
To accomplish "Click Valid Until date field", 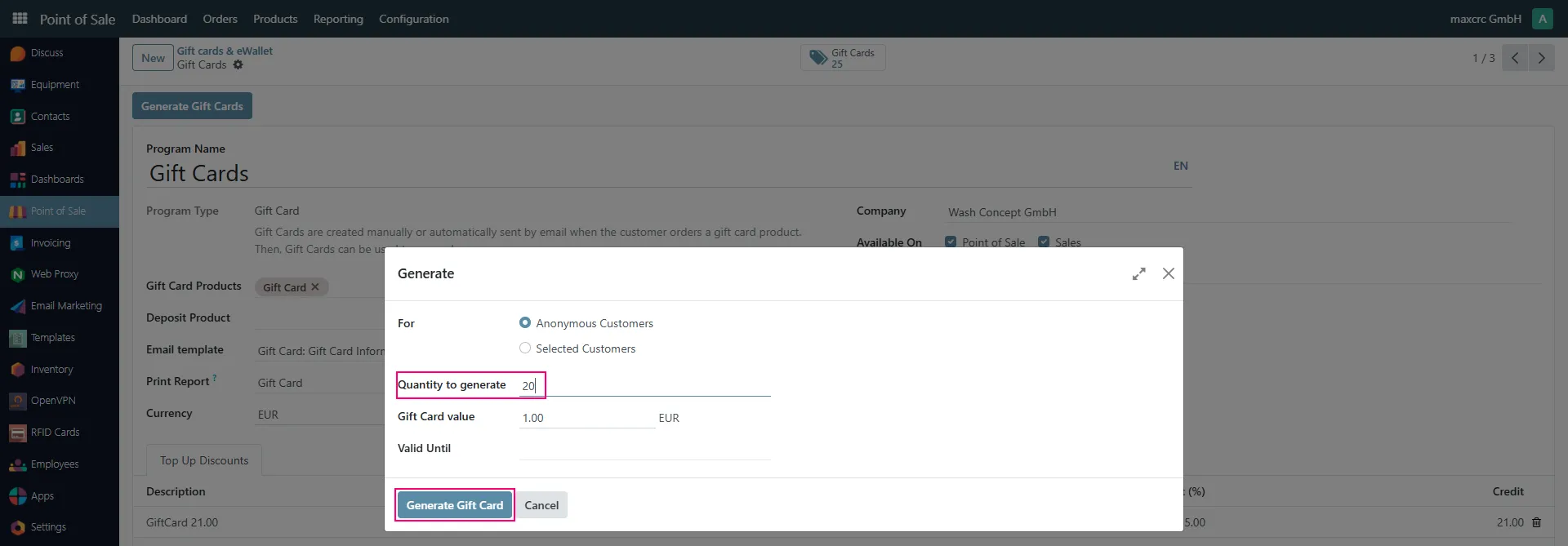I will point(644,449).
